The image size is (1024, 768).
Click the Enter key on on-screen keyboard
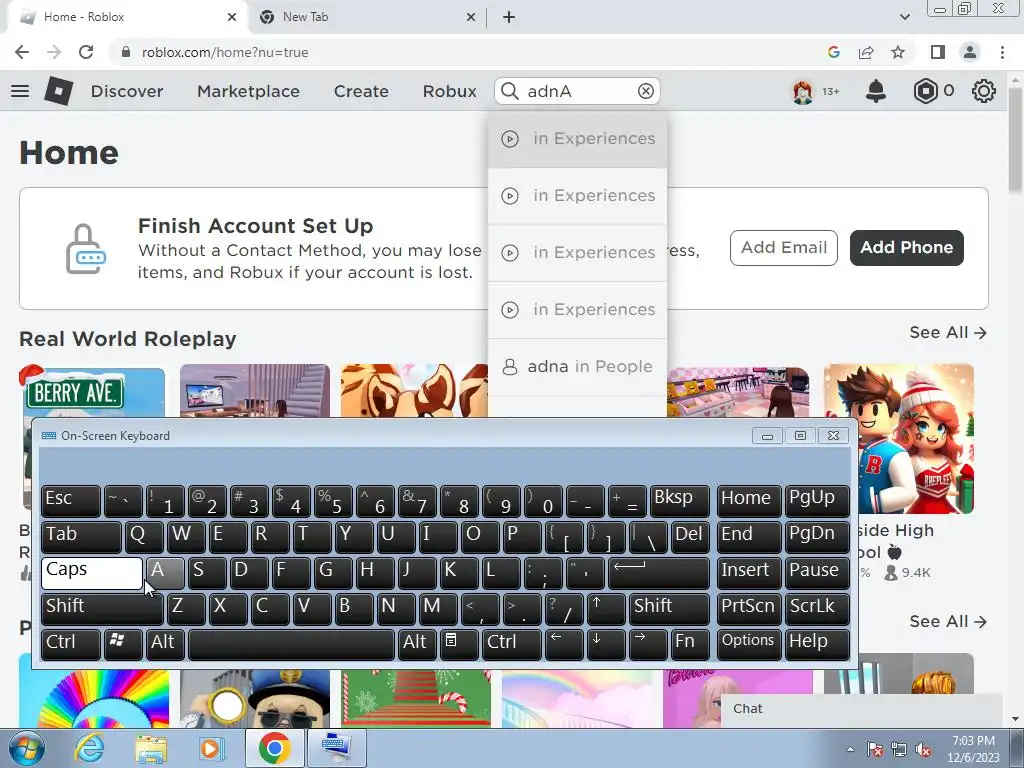[x=658, y=573]
